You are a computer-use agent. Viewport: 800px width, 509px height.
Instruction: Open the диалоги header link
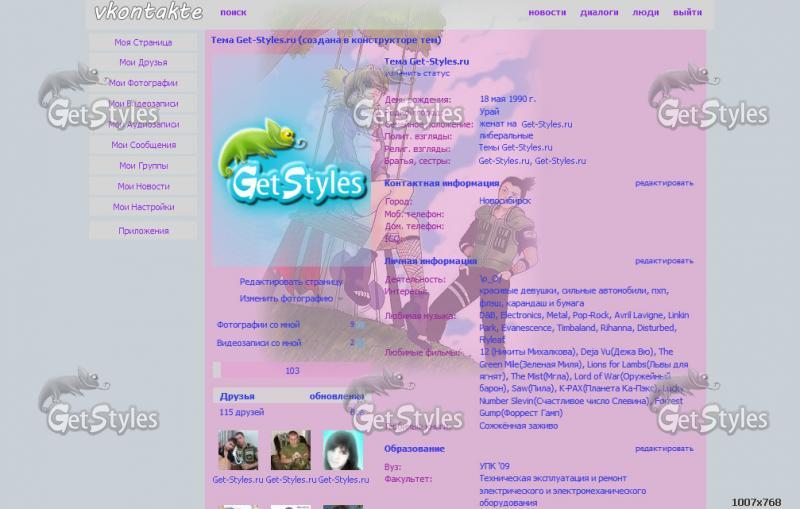pyautogui.click(x=599, y=13)
